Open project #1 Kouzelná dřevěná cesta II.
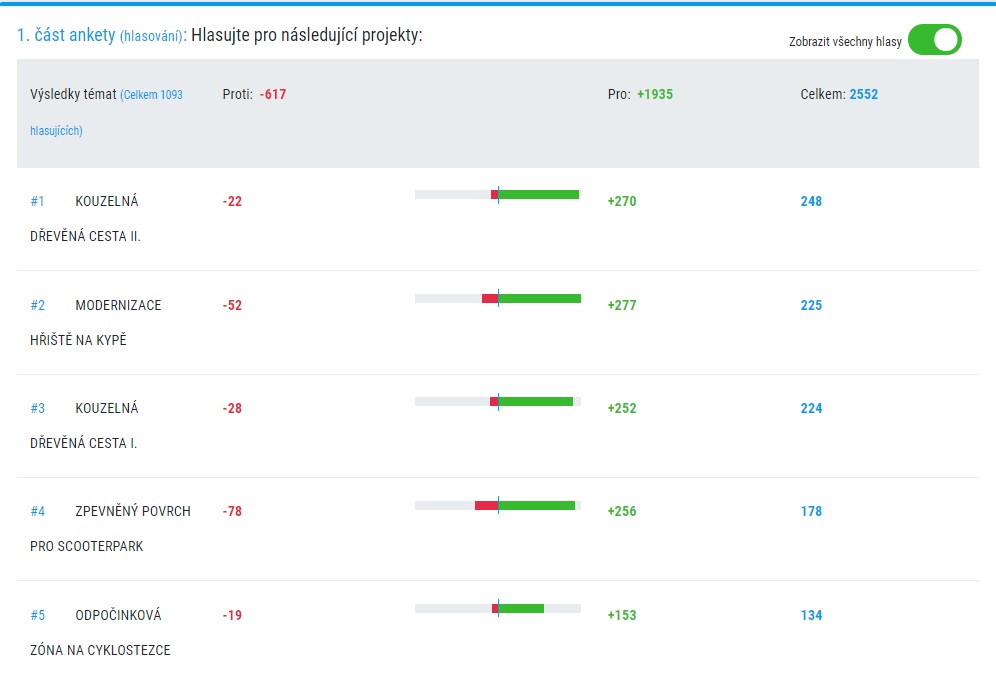 click(x=85, y=219)
